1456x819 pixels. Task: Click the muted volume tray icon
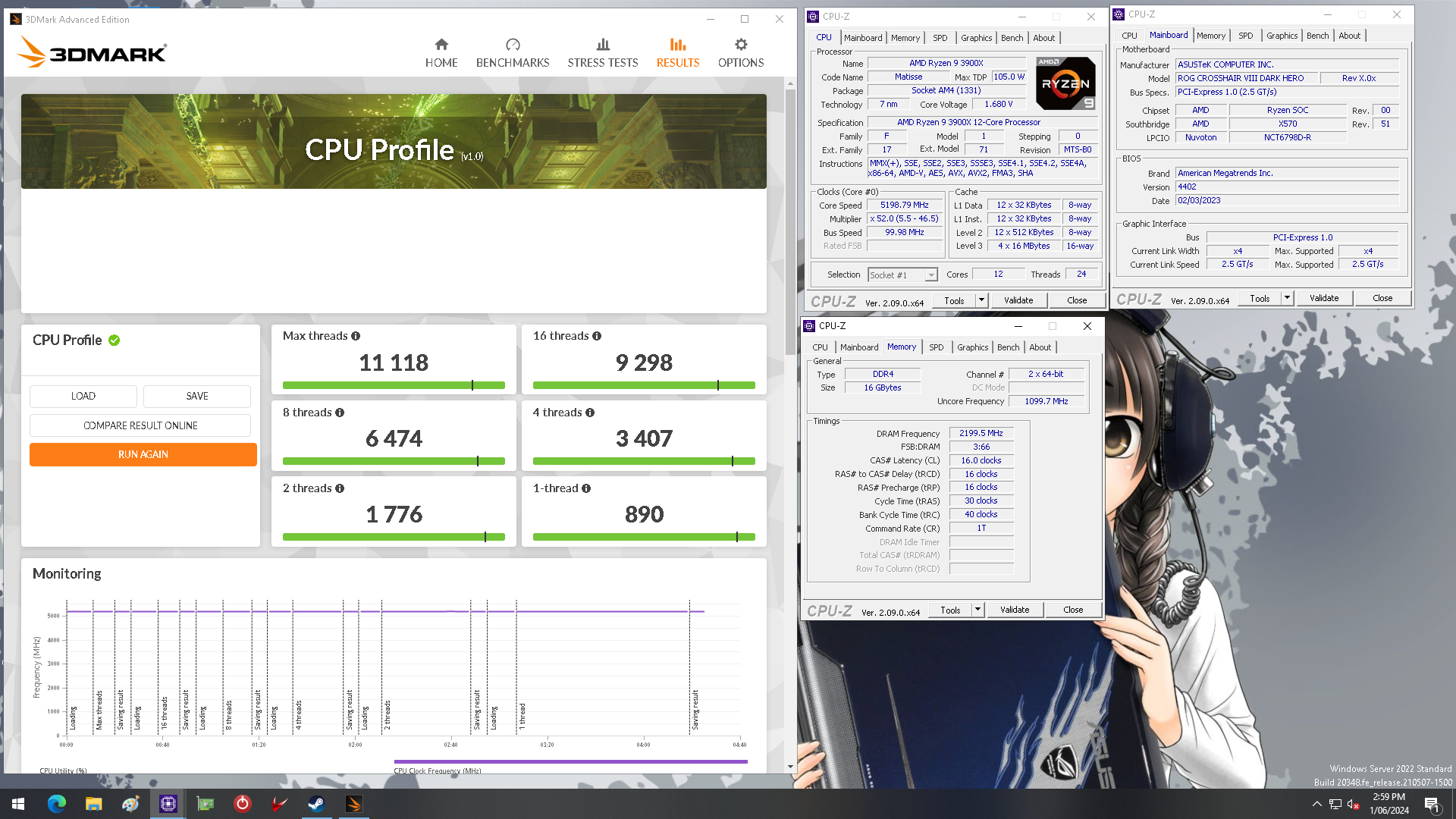tap(1353, 804)
